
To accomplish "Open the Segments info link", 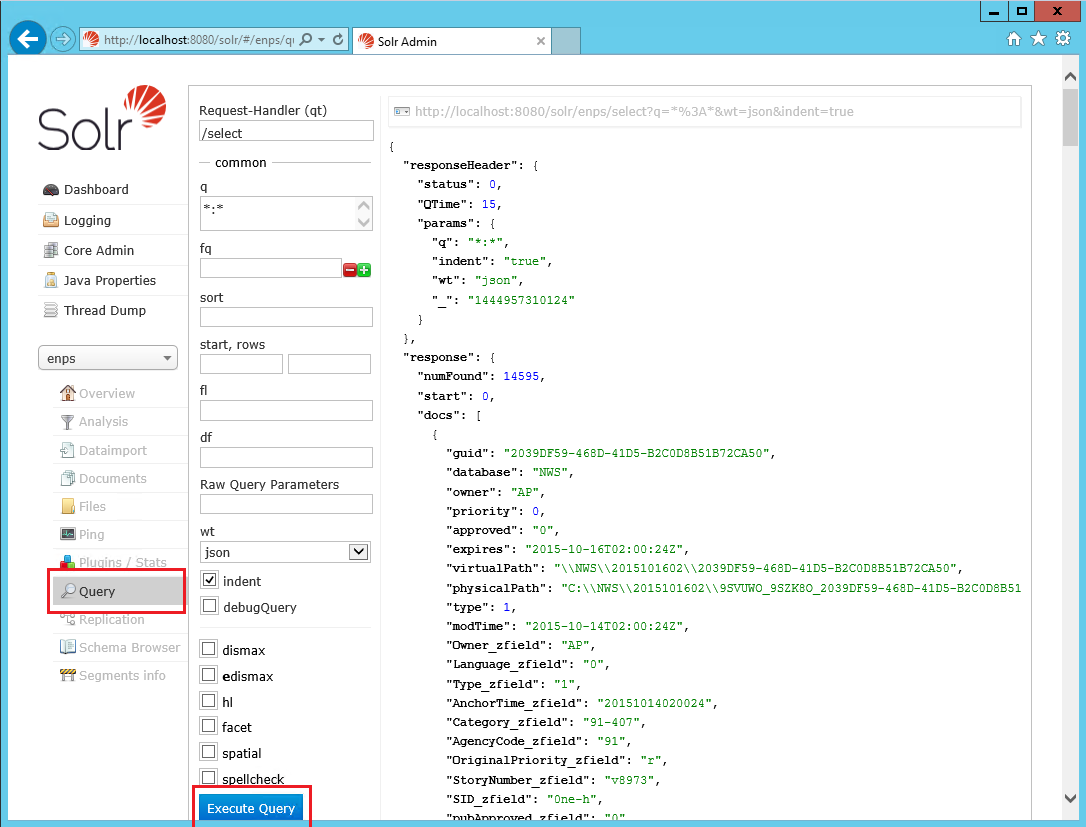I will [x=123, y=675].
